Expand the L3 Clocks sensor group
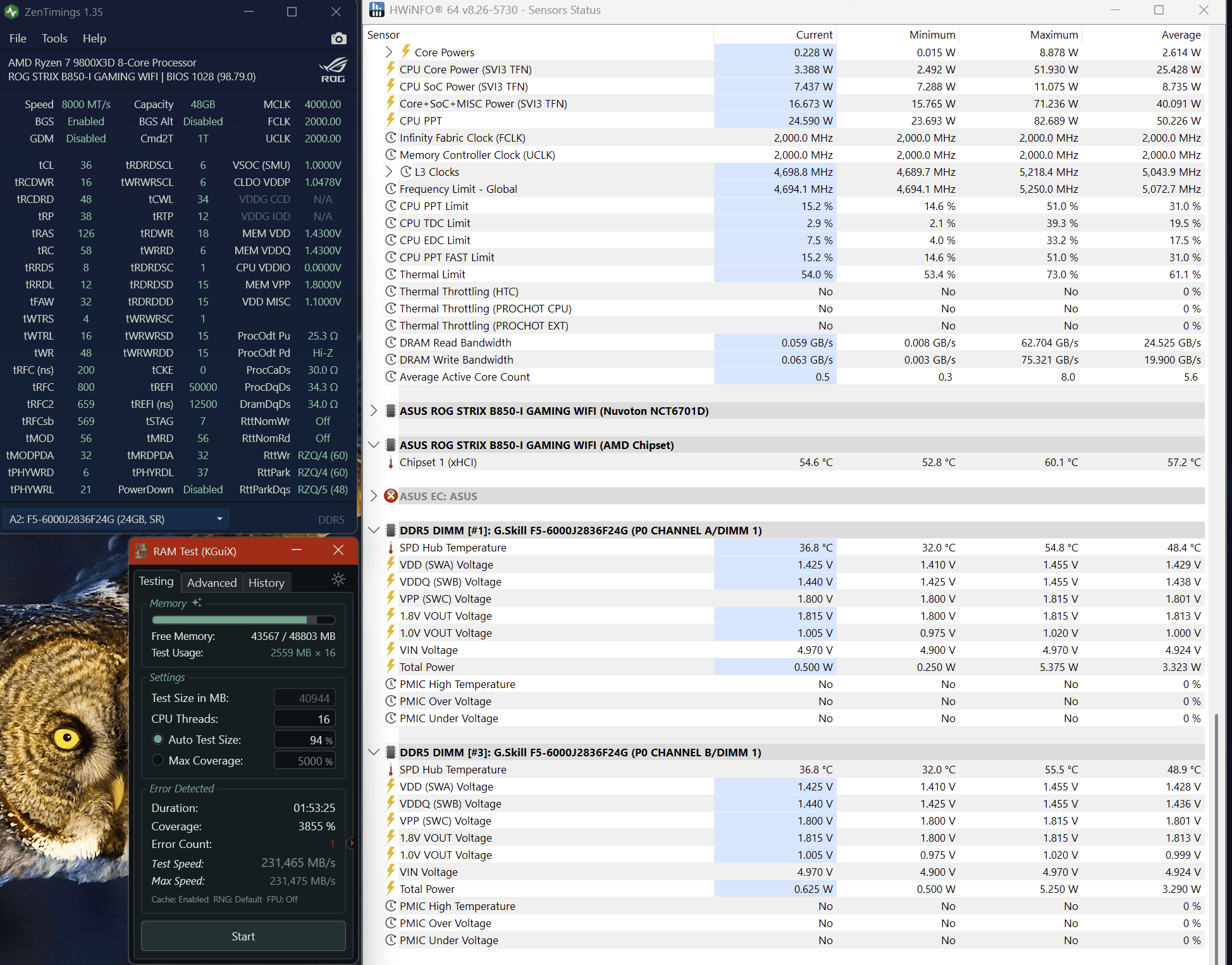Screen dimensions: 1232x965 pyautogui.click(x=389, y=171)
